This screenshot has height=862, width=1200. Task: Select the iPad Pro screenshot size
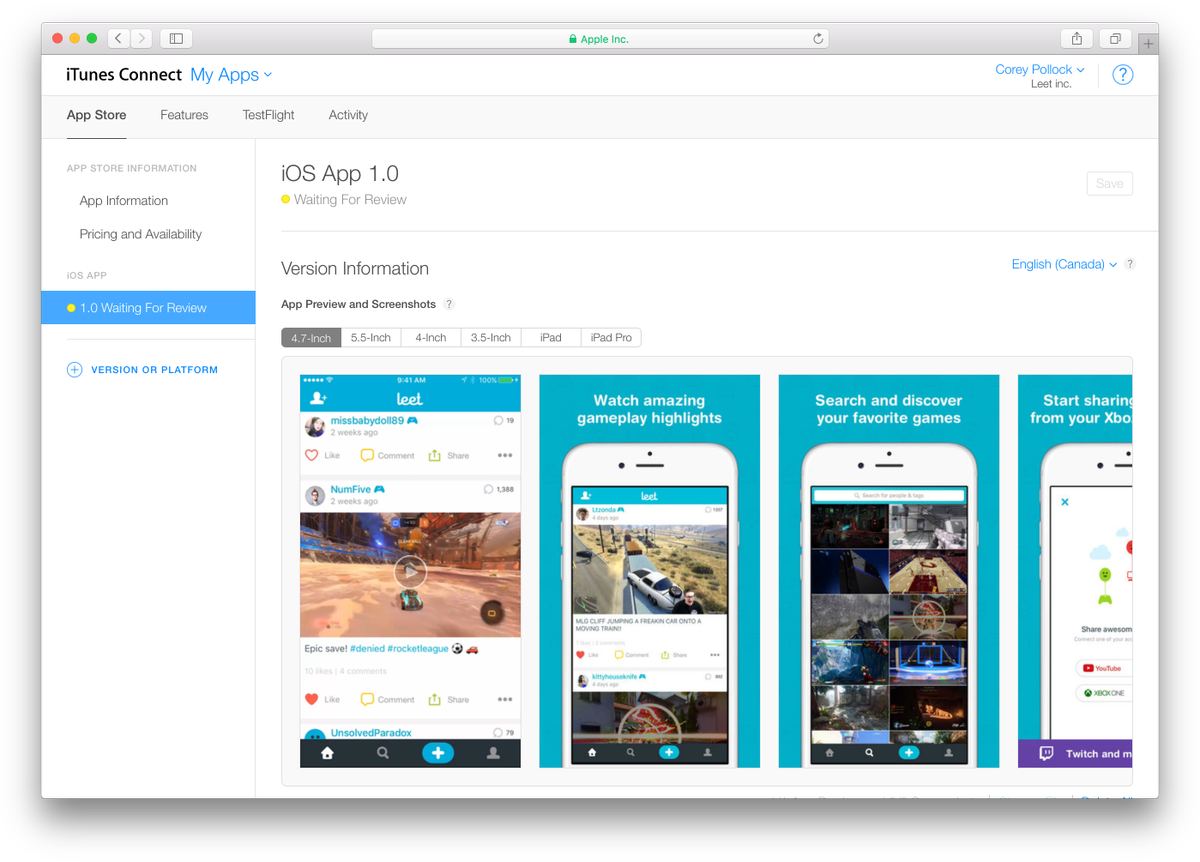click(x=611, y=338)
